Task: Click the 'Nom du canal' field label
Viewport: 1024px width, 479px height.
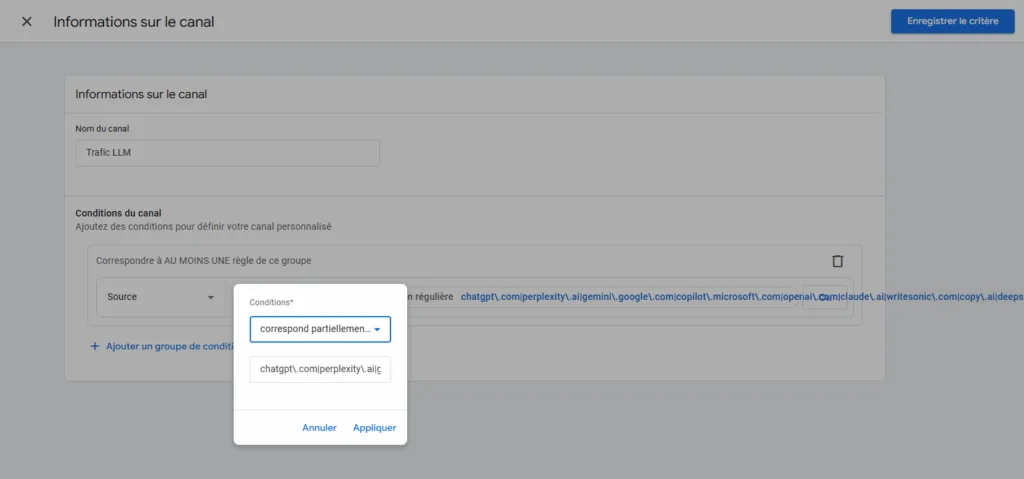Action: point(102,129)
